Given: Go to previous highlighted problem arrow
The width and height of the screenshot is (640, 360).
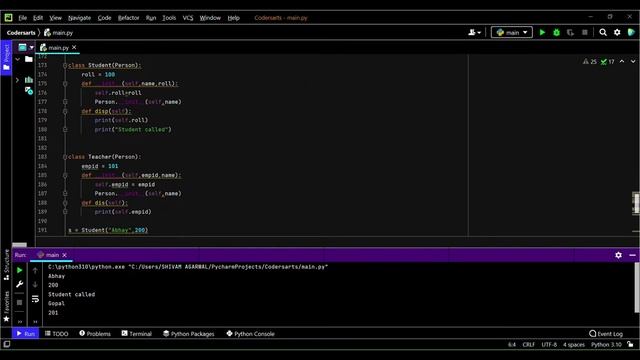Looking at the screenshot, I should (x=622, y=62).
